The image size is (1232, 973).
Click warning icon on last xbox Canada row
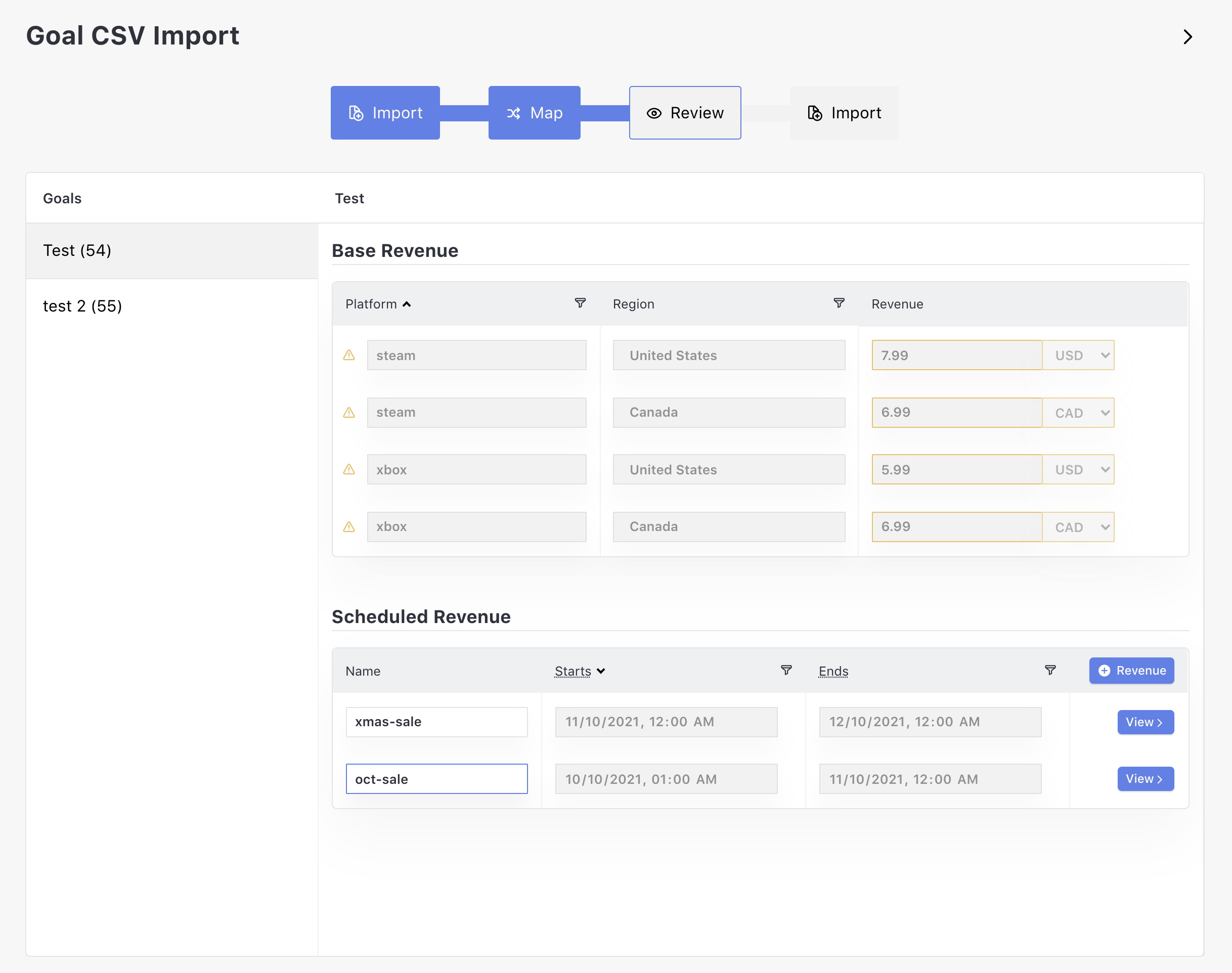point(349,527)
